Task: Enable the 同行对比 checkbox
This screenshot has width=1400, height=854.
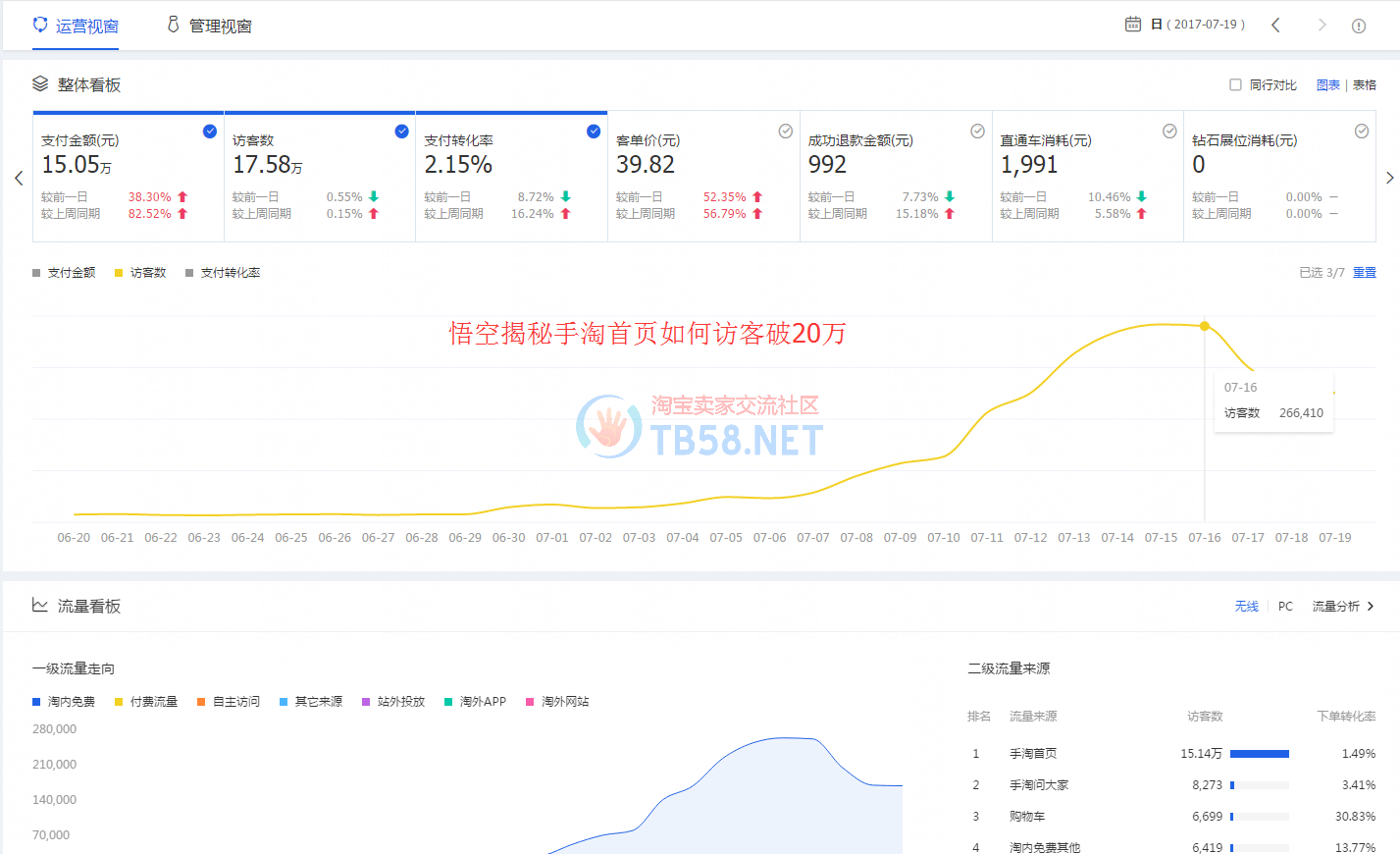Action: click(x=1236, y=85)
